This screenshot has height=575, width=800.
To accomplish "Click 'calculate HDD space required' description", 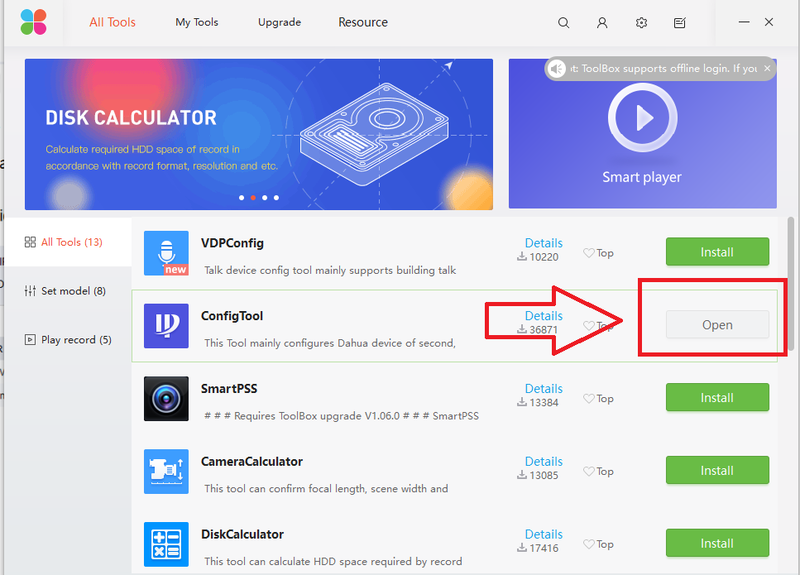I will 333,562.
